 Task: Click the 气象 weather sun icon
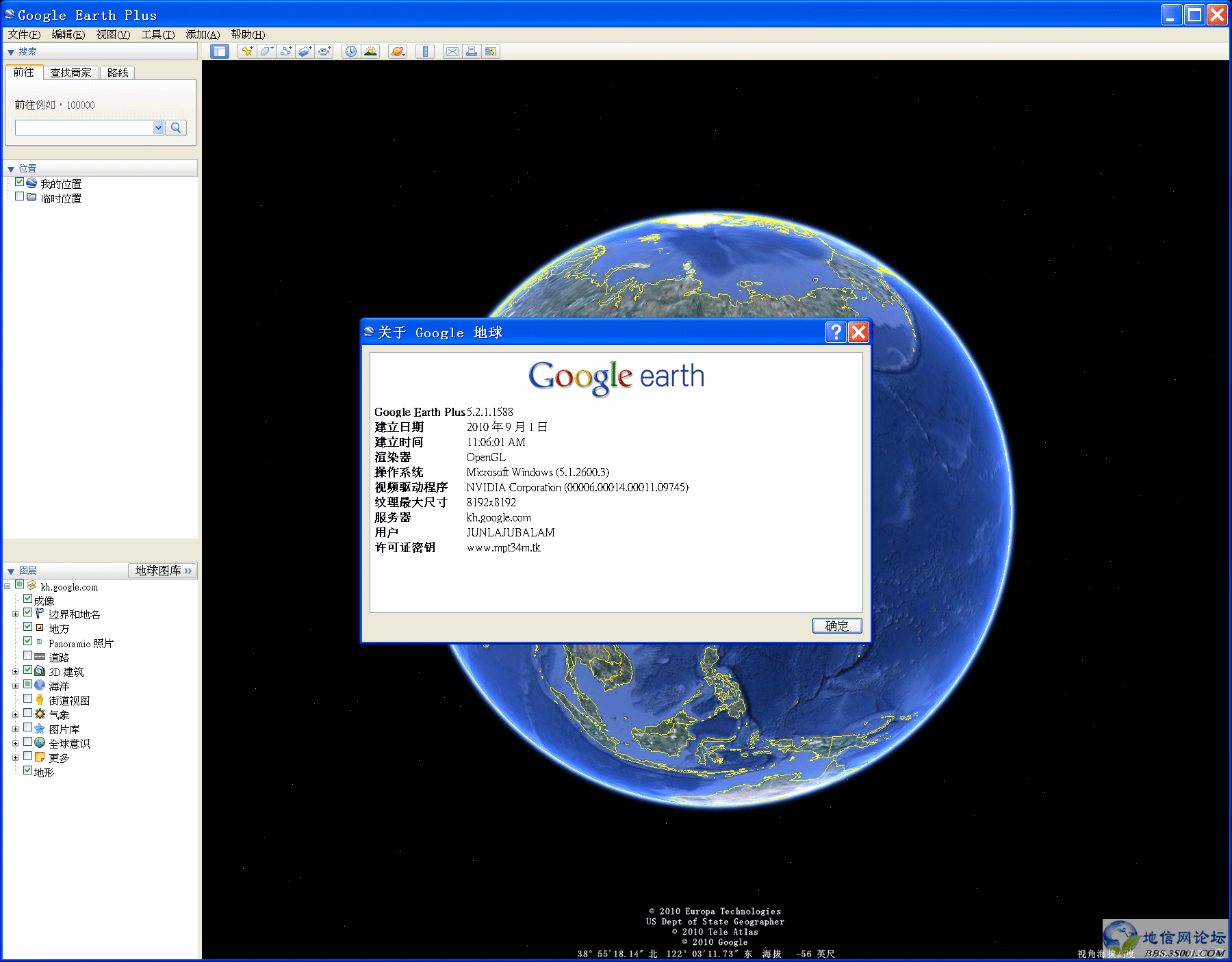(40, 714)
